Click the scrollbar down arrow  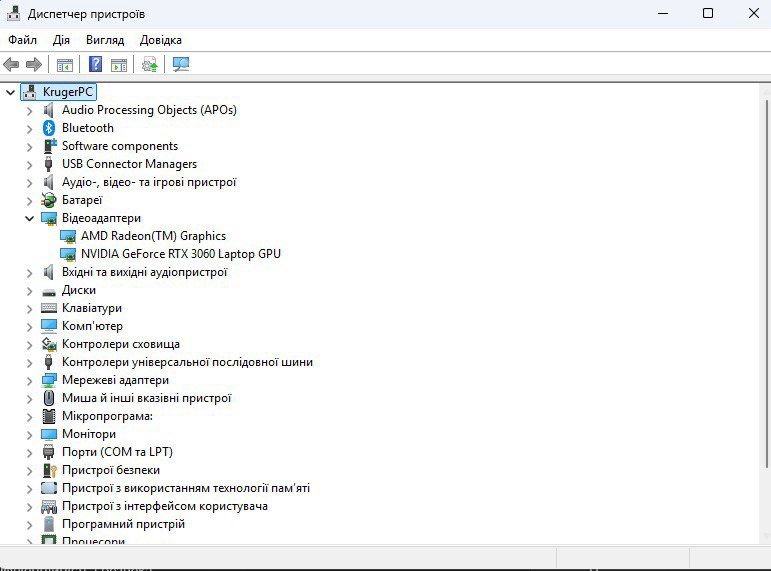point(765,535)
